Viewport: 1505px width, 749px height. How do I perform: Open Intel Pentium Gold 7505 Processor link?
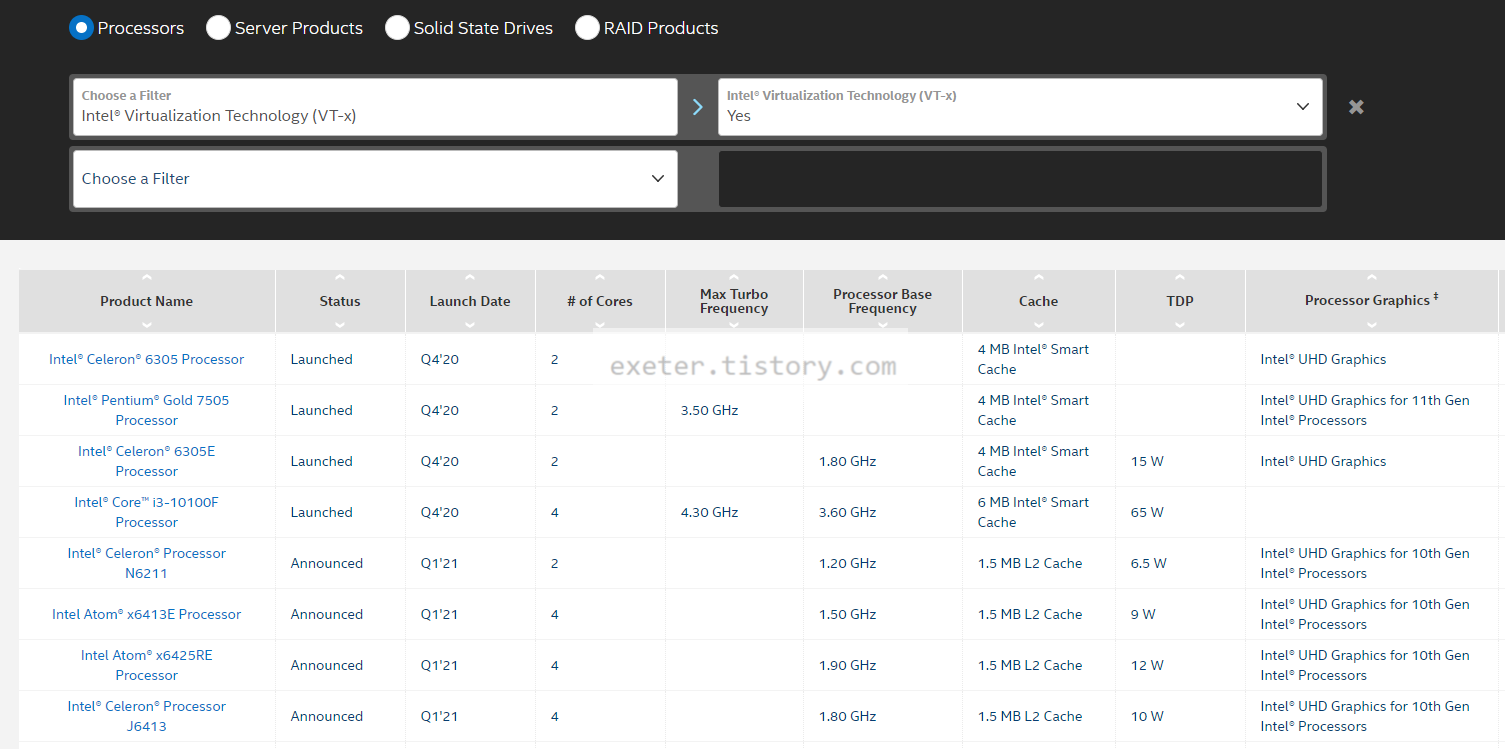pos(147,410)
